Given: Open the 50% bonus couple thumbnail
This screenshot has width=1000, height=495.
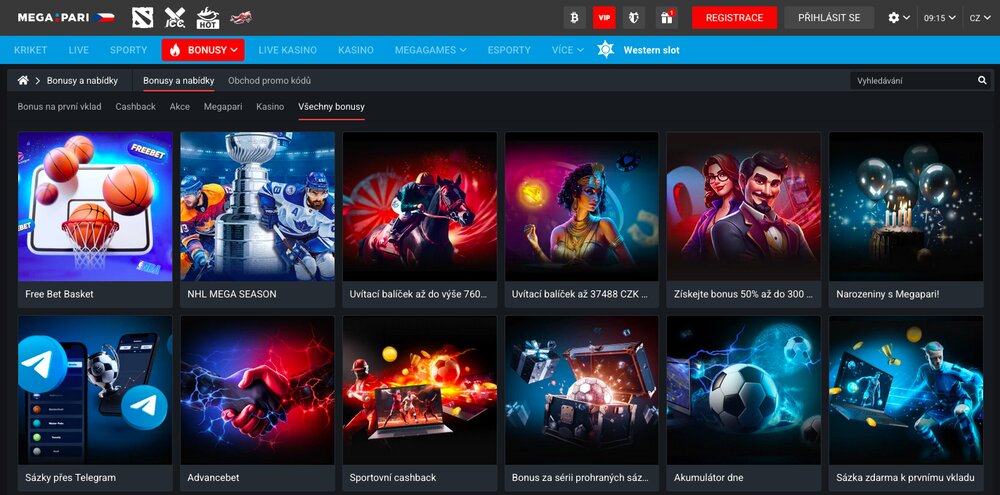Looking at the screenshot, I should (x=744, y=207).
